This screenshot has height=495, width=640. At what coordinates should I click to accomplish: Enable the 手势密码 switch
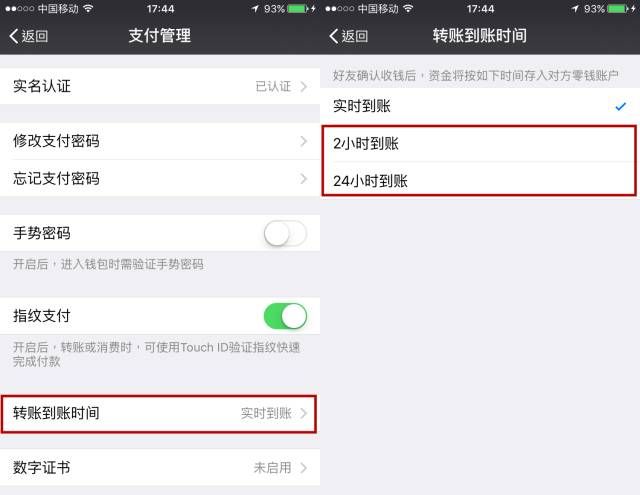pos(285,233)
